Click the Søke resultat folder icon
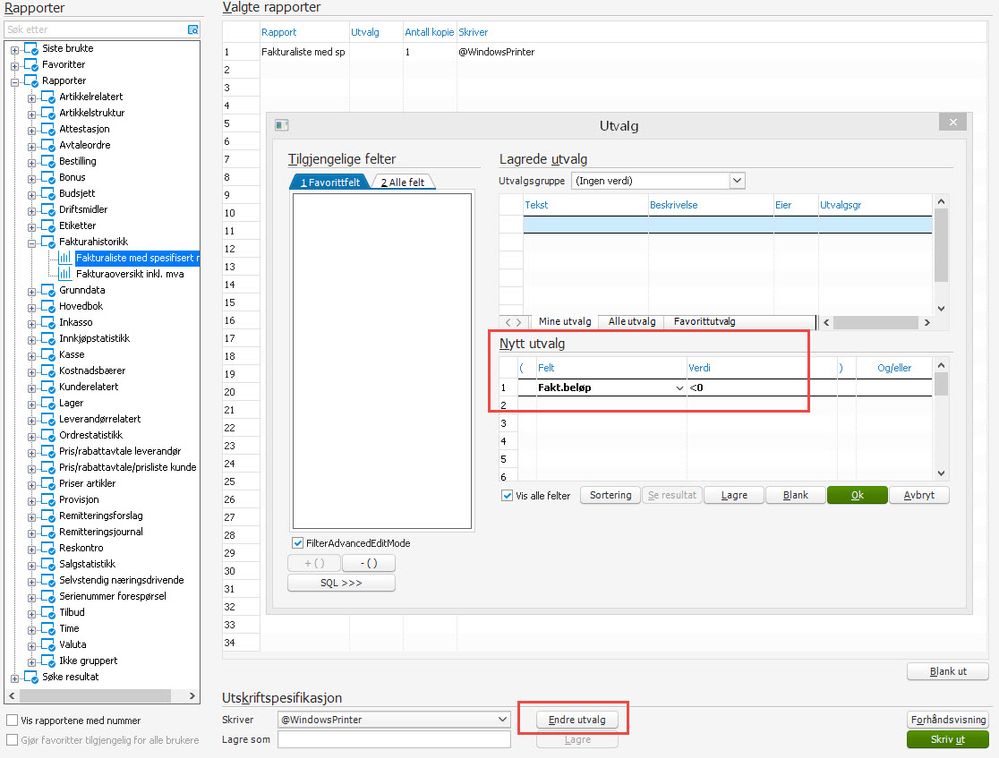Screen dimensions: 999x758 [x=31, y=677]
